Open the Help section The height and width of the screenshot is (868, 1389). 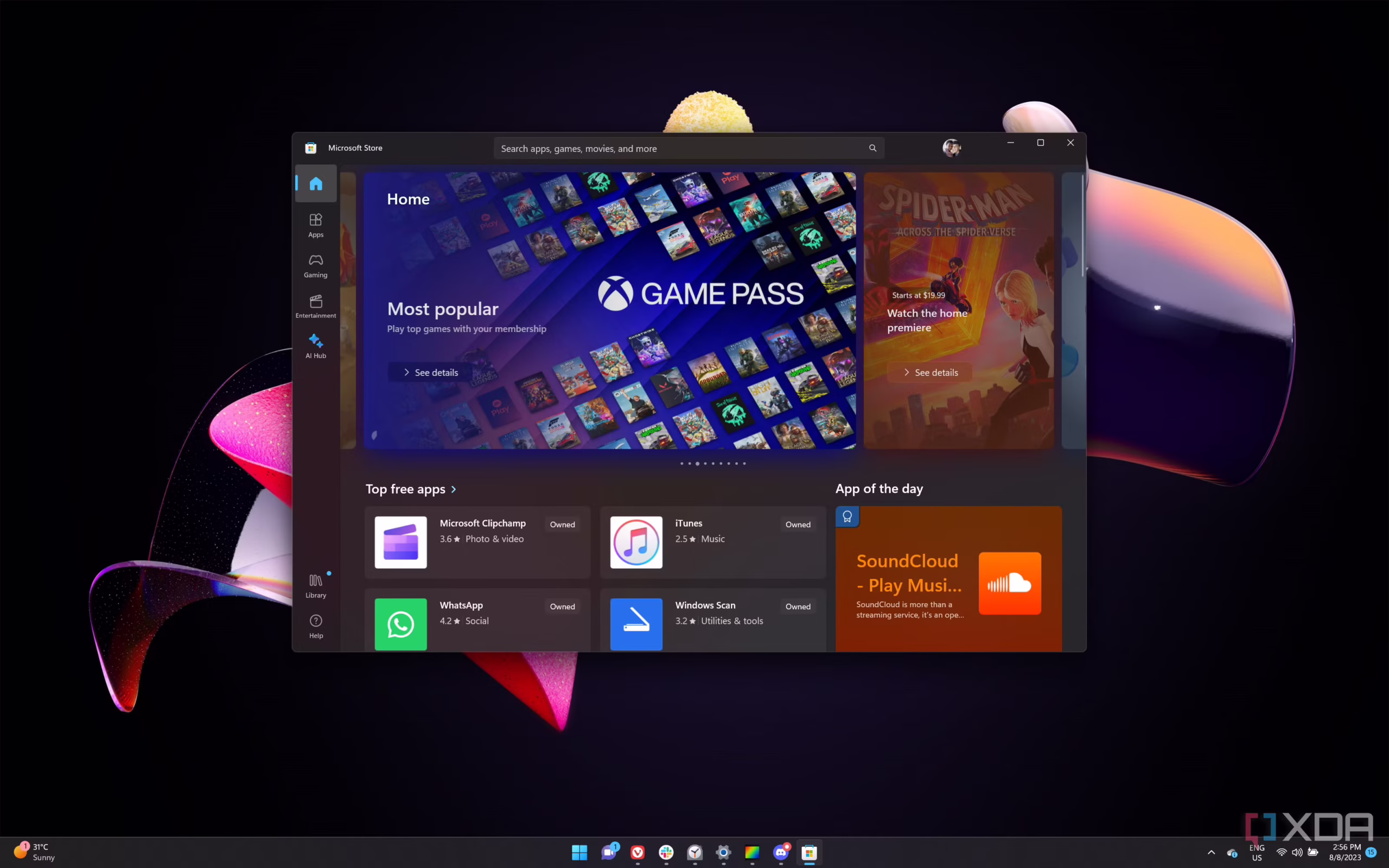pos(315,626)
